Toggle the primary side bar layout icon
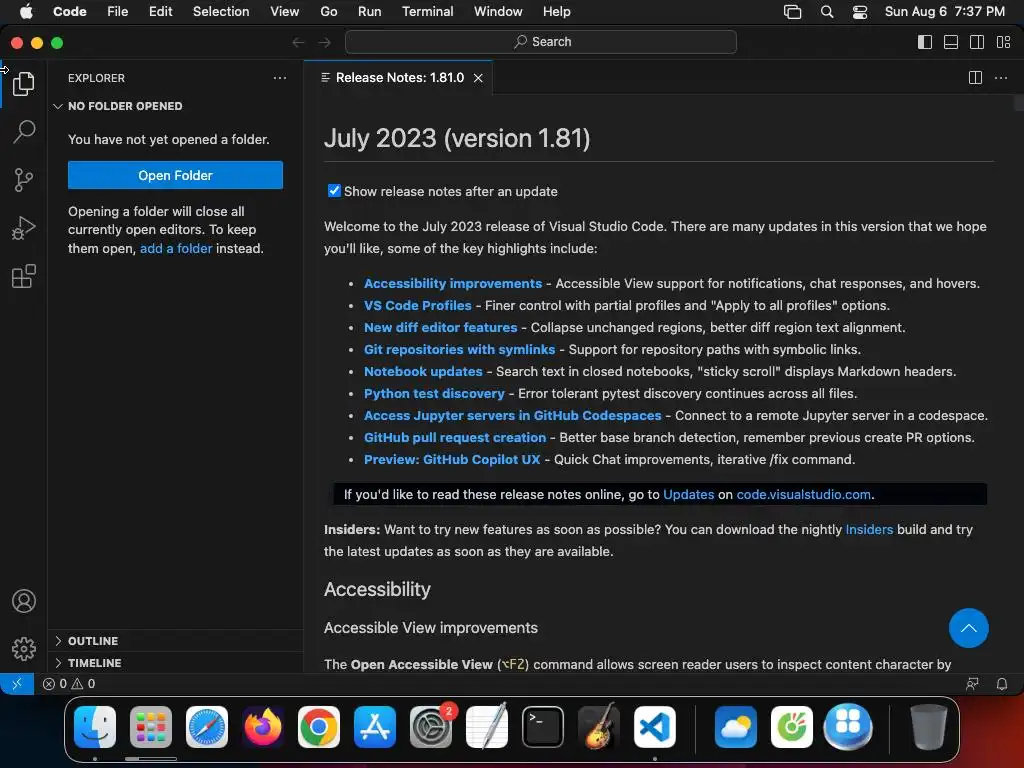 coord(925,42)
